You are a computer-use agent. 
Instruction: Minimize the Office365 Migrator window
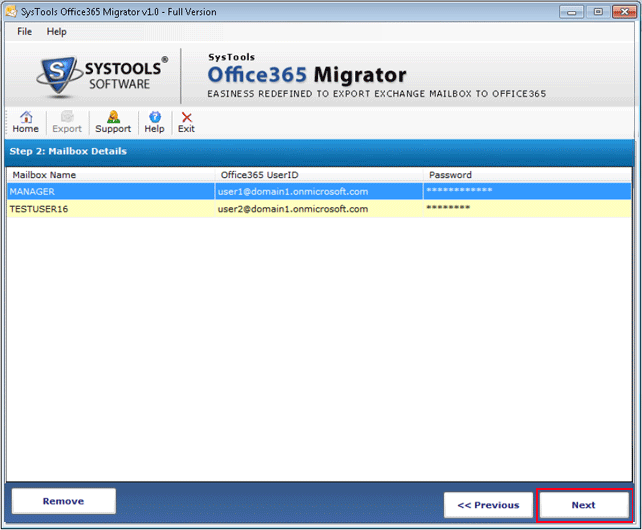(x=572, y=12)
